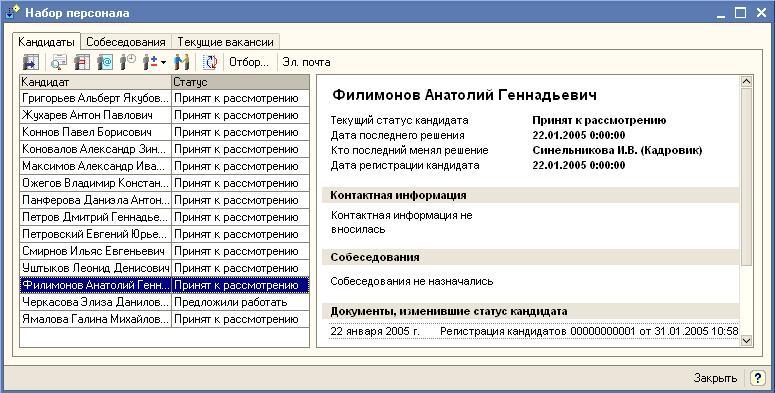The image size is (775, 393).
Task: Click the candidate list icon with red lines
Action: pyautogui.click(x=82, y=62)
